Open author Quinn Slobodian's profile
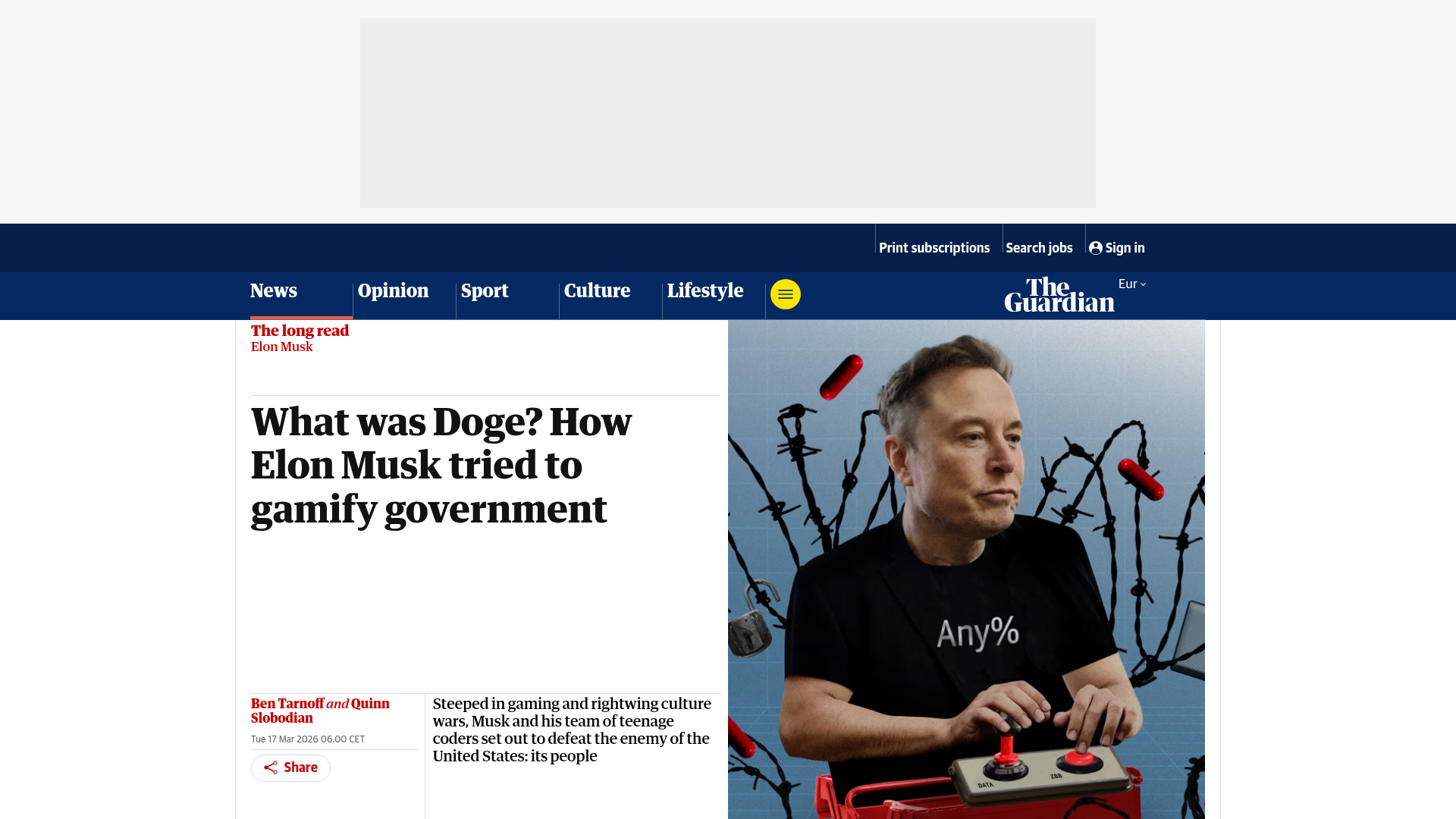Screen dimensions: 1456x819 coord(320,711)
